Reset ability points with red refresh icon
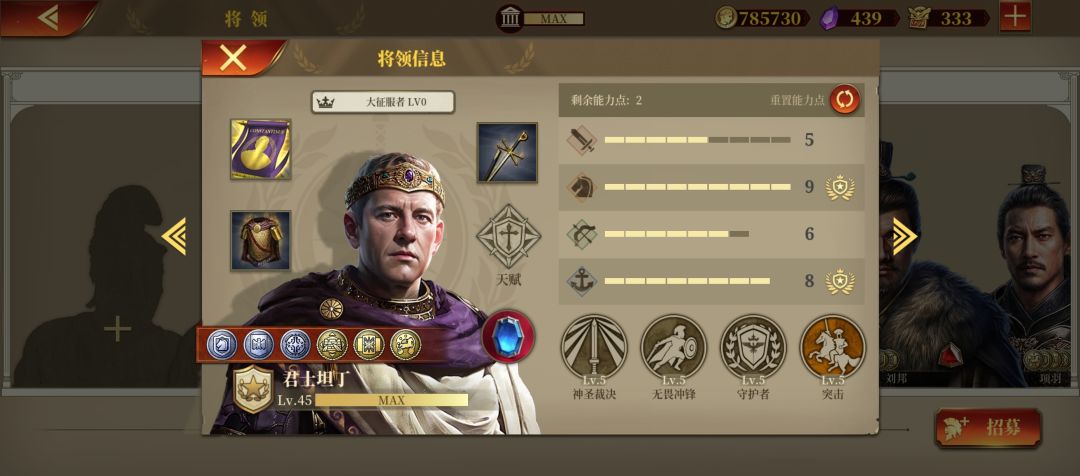This screenshot has height=476, width=1080. tap(844, 100)
